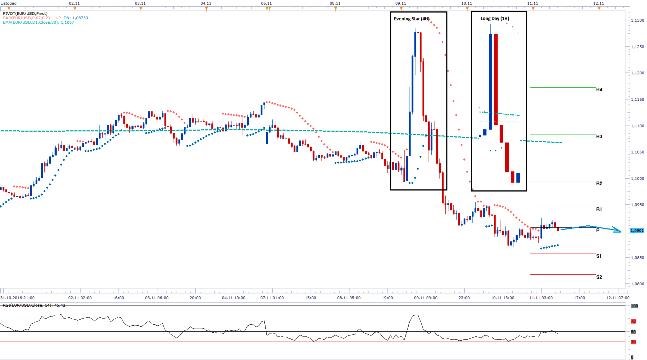Screen dimensions: 647x360
Task: Click the Evening Star pattern label
Action: pos(411,19)
